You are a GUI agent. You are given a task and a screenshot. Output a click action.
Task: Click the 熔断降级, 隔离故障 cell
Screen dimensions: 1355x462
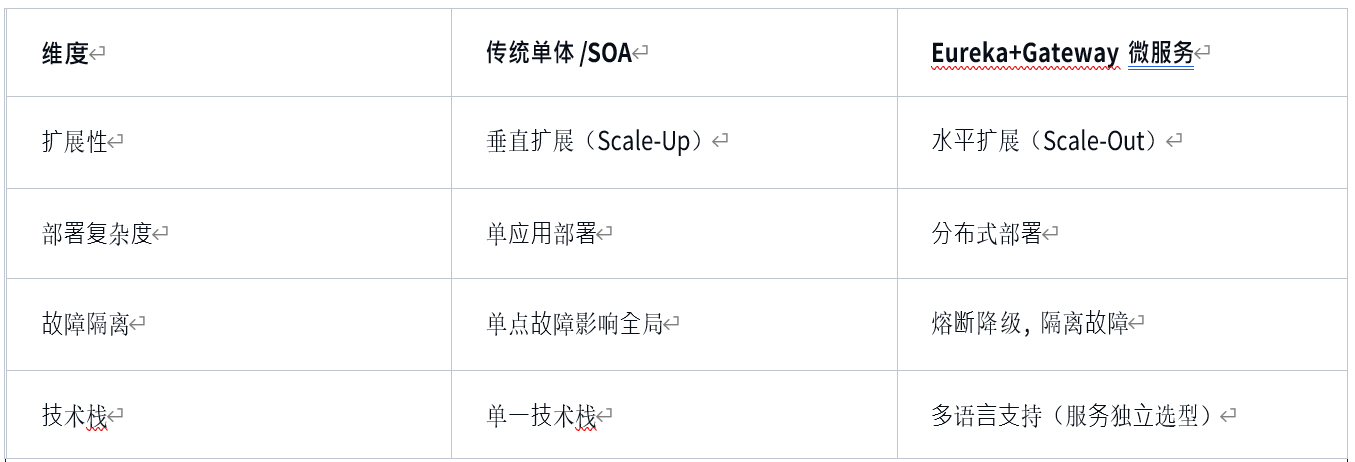[1122, 324]
